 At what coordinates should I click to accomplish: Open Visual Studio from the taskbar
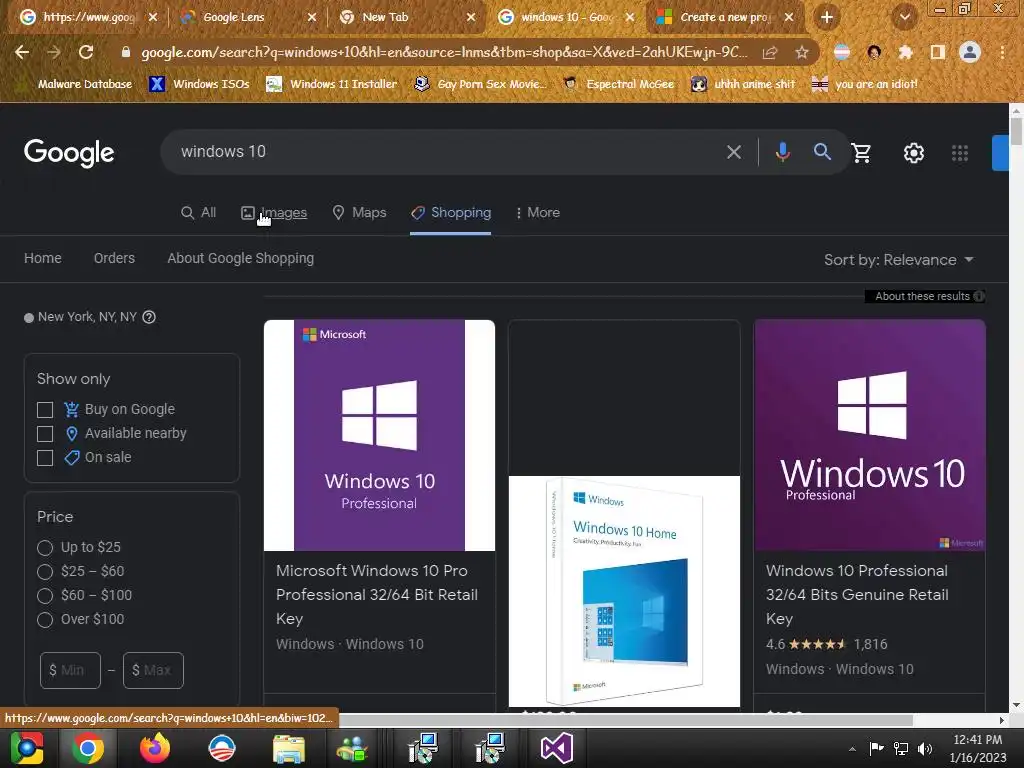click(557, 748)
